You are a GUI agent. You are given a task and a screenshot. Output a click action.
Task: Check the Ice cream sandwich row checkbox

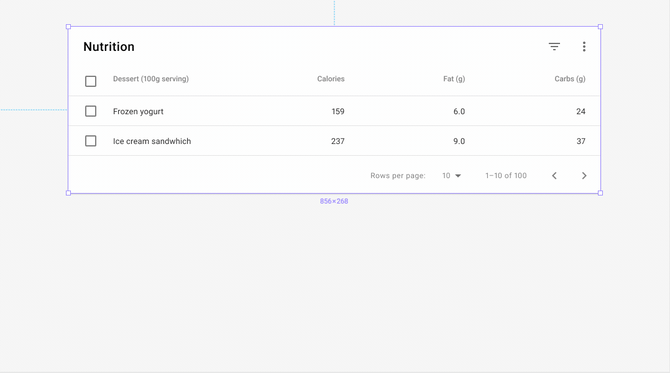(91, 141)
